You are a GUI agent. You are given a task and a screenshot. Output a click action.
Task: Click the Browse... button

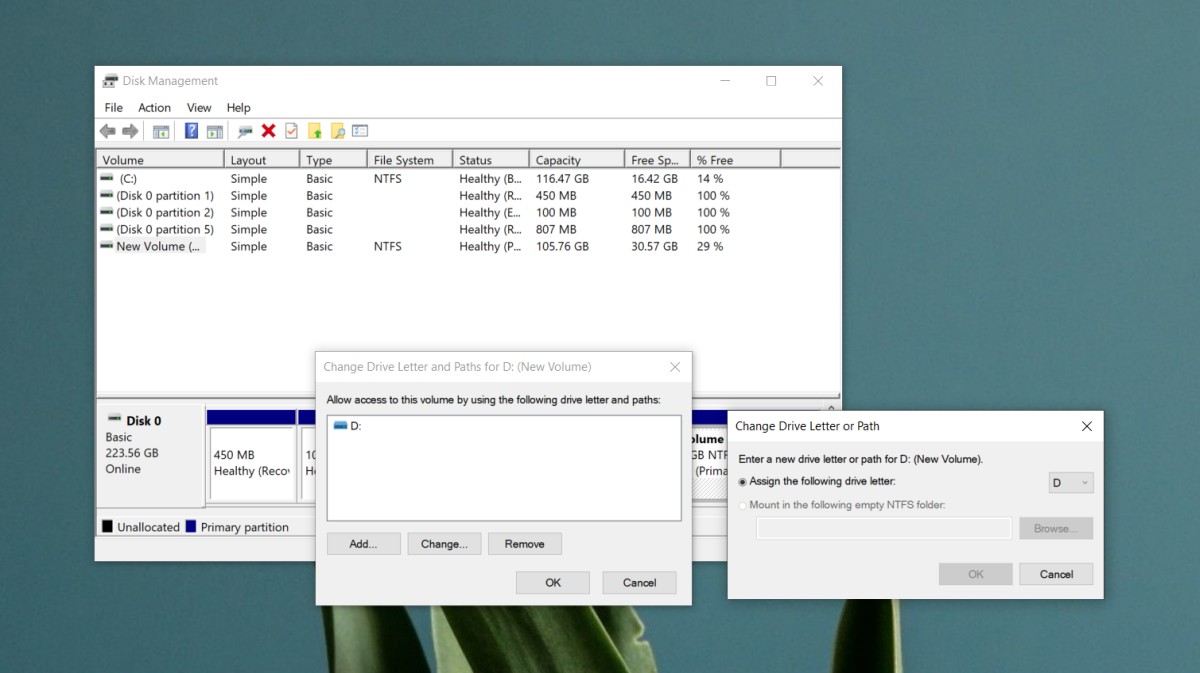pos(1056,528)
